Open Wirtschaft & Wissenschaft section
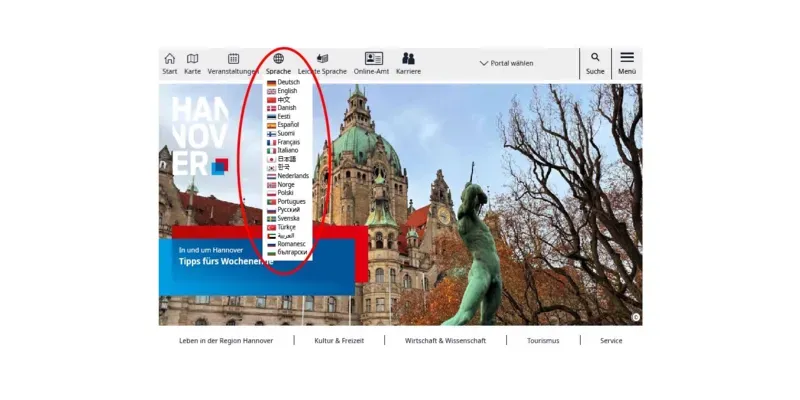The image size is (800, 400). (445, 340)
